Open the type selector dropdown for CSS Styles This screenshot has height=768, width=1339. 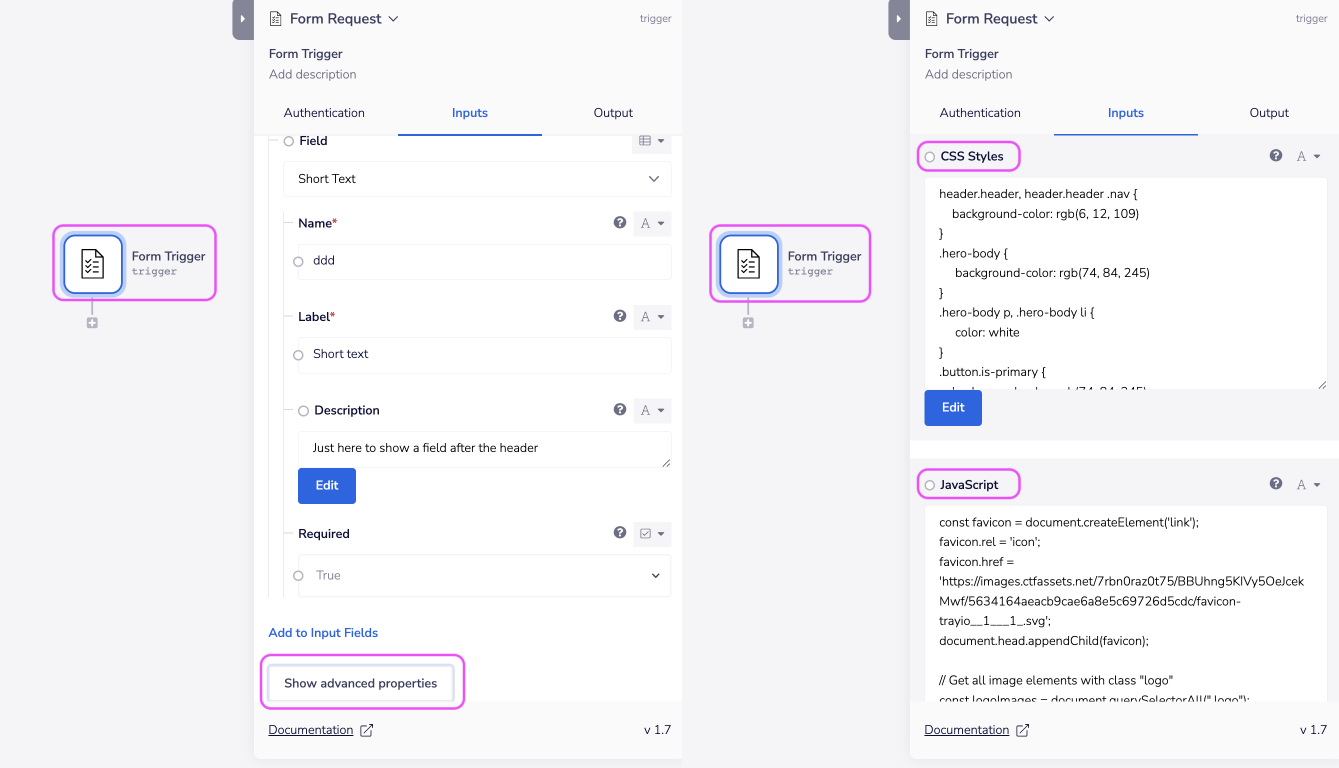1308,156
